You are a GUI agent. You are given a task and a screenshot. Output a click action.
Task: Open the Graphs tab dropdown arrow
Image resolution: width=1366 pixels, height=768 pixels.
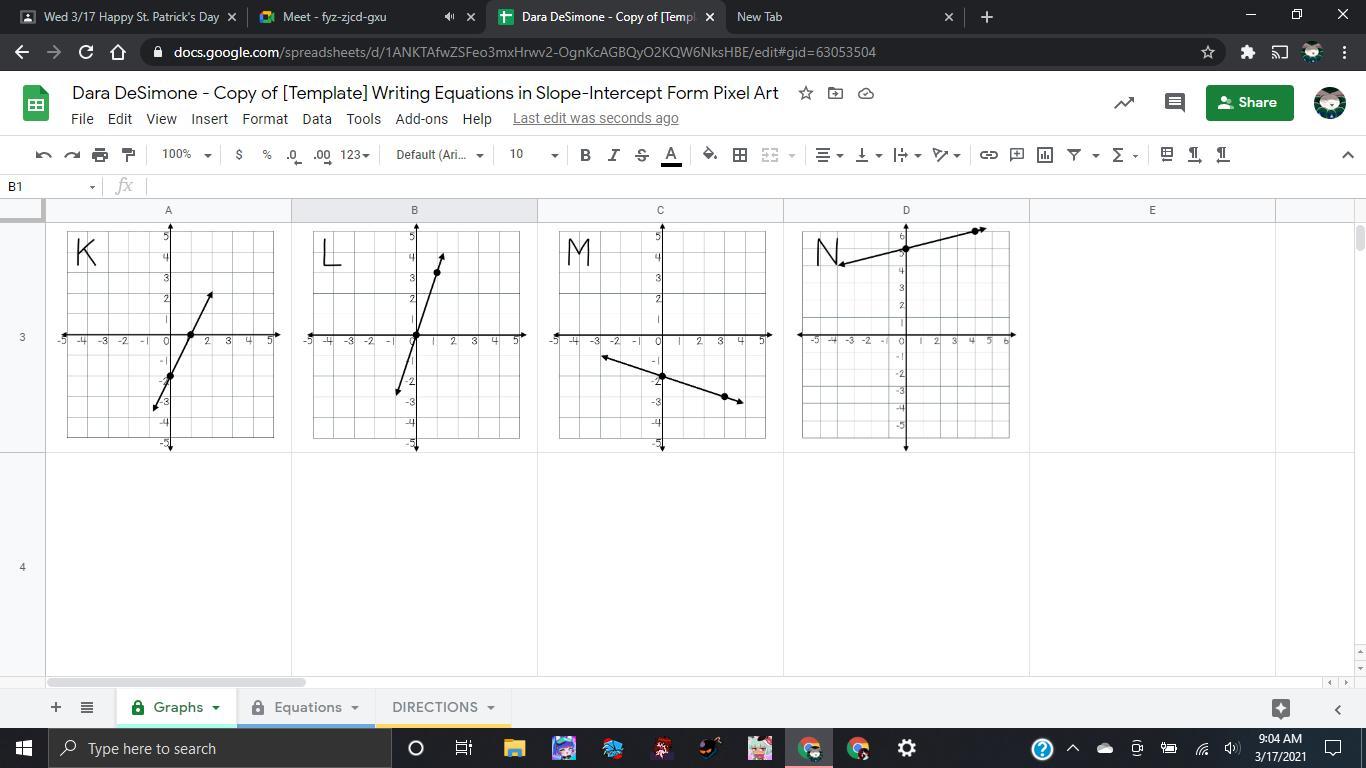pos(215,708)
